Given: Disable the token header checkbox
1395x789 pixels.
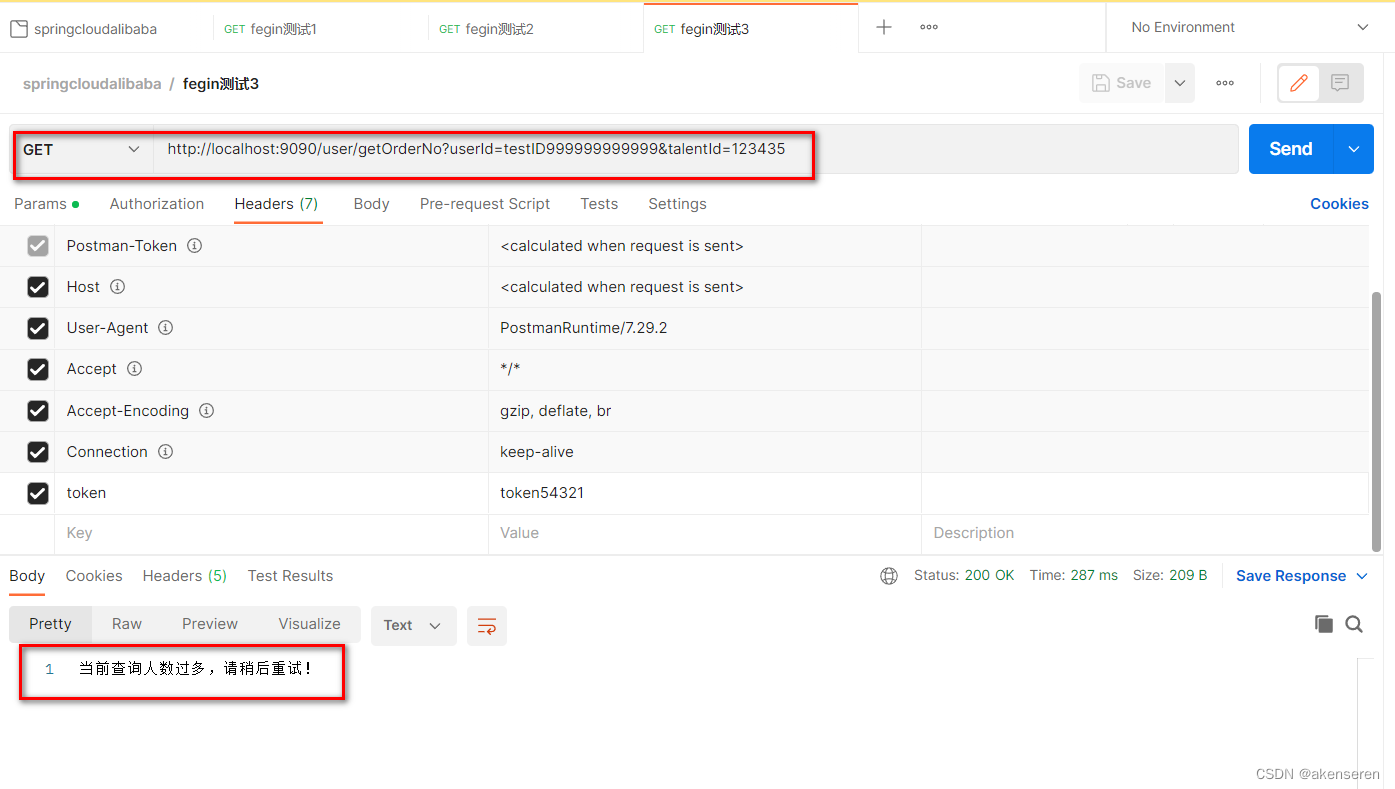Looking at the screenshot, I should click(x=37, y=492).
